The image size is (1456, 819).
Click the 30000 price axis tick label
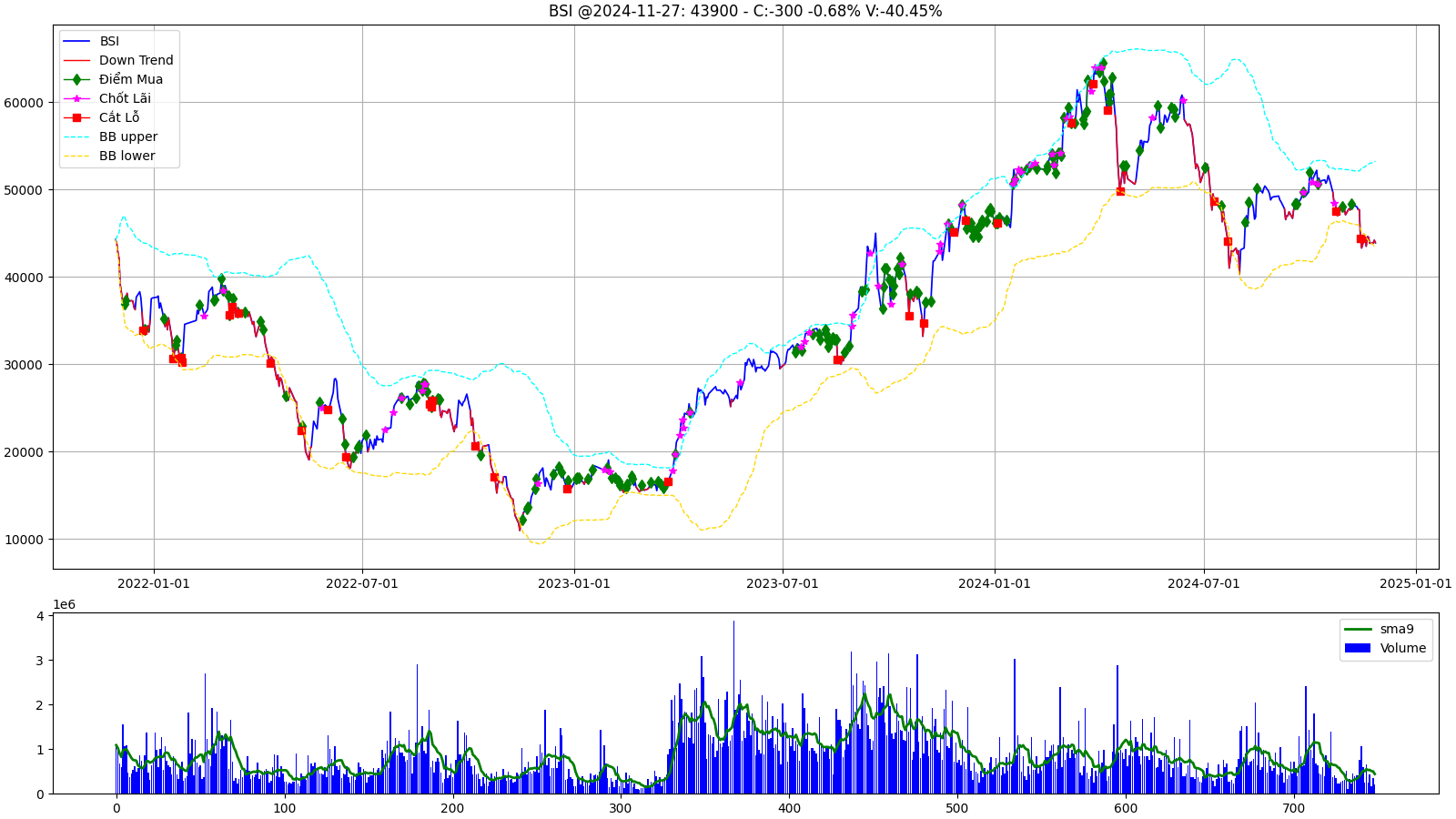[24, 365]
